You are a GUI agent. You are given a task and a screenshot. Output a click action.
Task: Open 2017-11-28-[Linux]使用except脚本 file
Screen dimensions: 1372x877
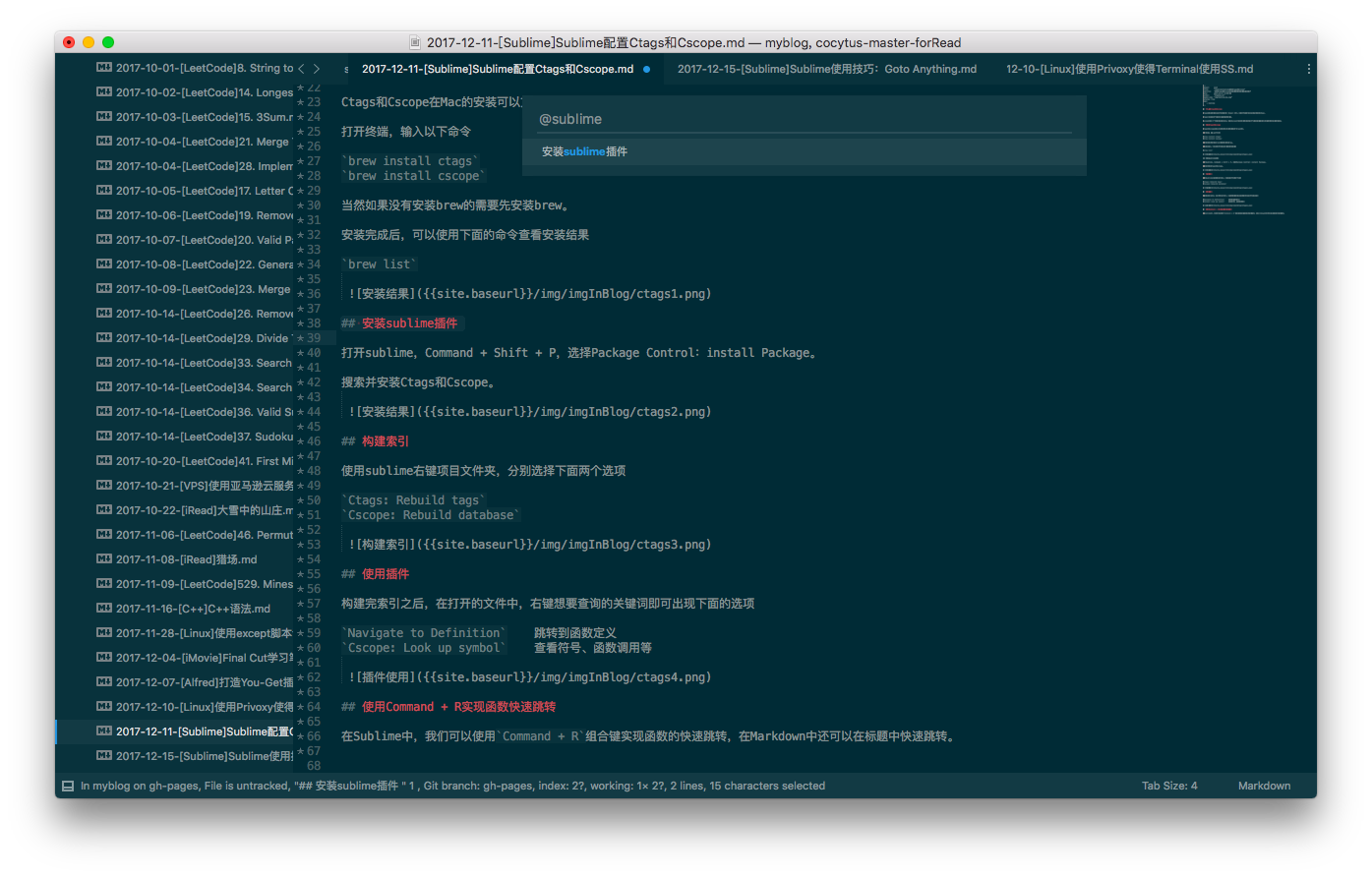click(x=205, y=633)
